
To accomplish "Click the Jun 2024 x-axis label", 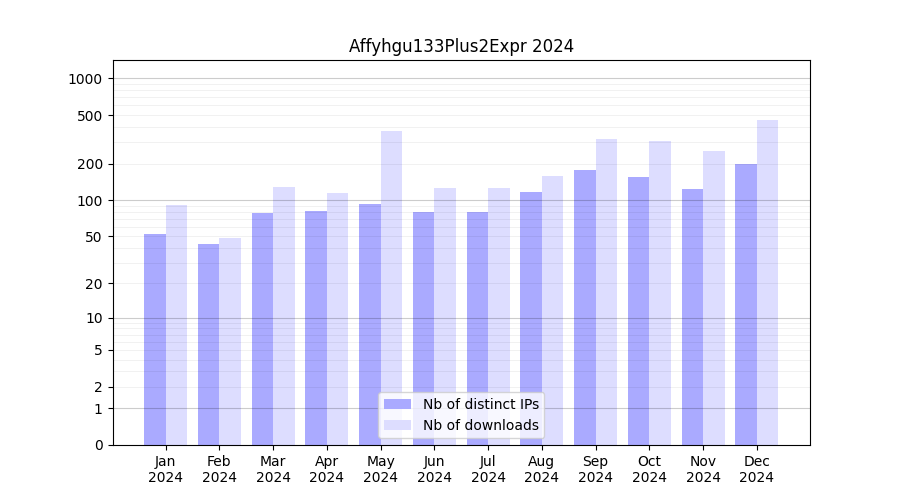I will pos(434,469).
